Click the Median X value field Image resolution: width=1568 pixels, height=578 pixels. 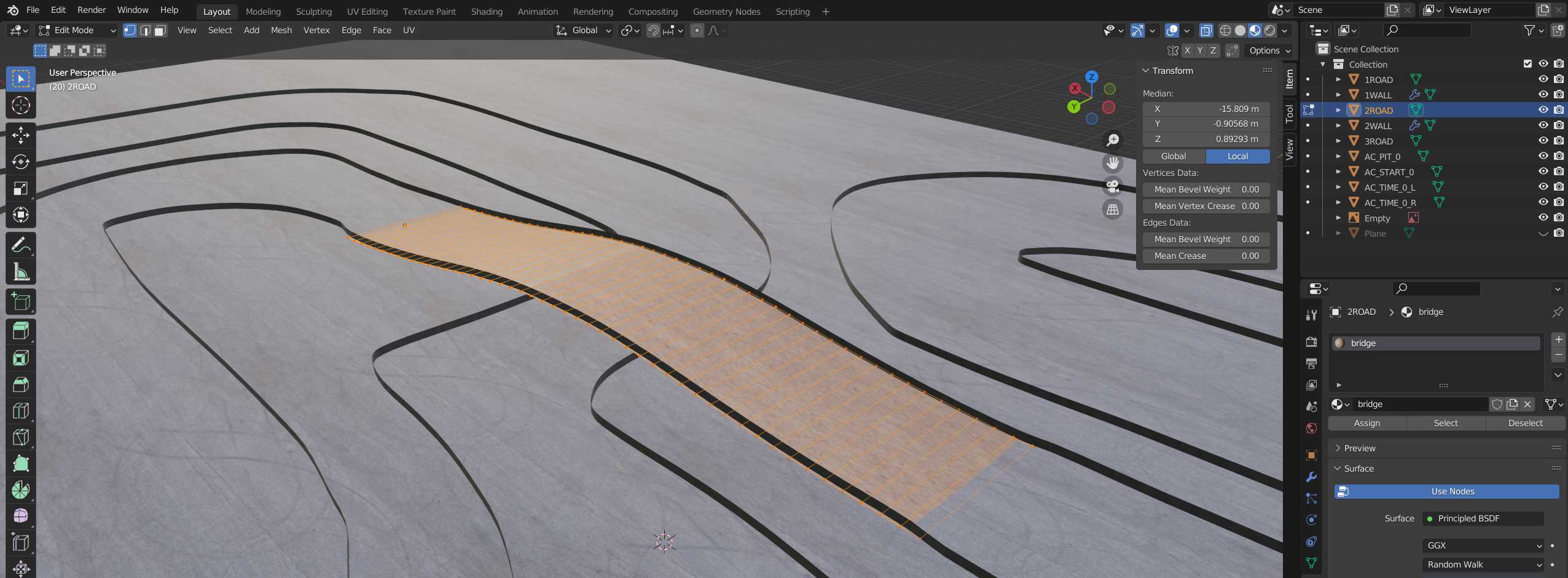pyautogui.click(x=1206, y=109)
